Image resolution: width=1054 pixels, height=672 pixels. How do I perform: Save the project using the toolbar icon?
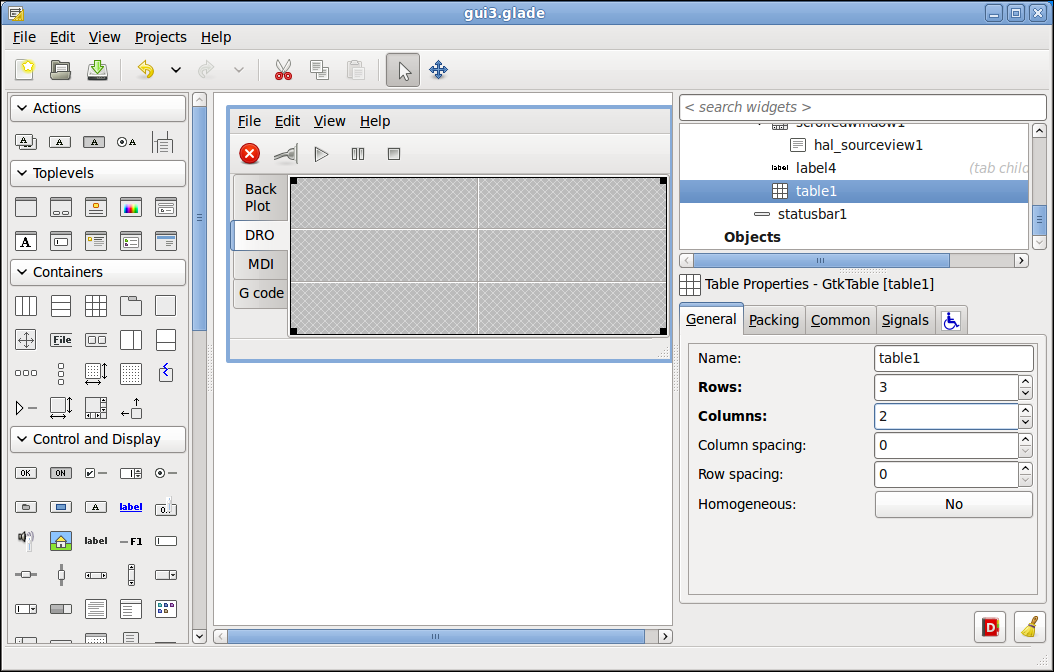pos(97,69)
